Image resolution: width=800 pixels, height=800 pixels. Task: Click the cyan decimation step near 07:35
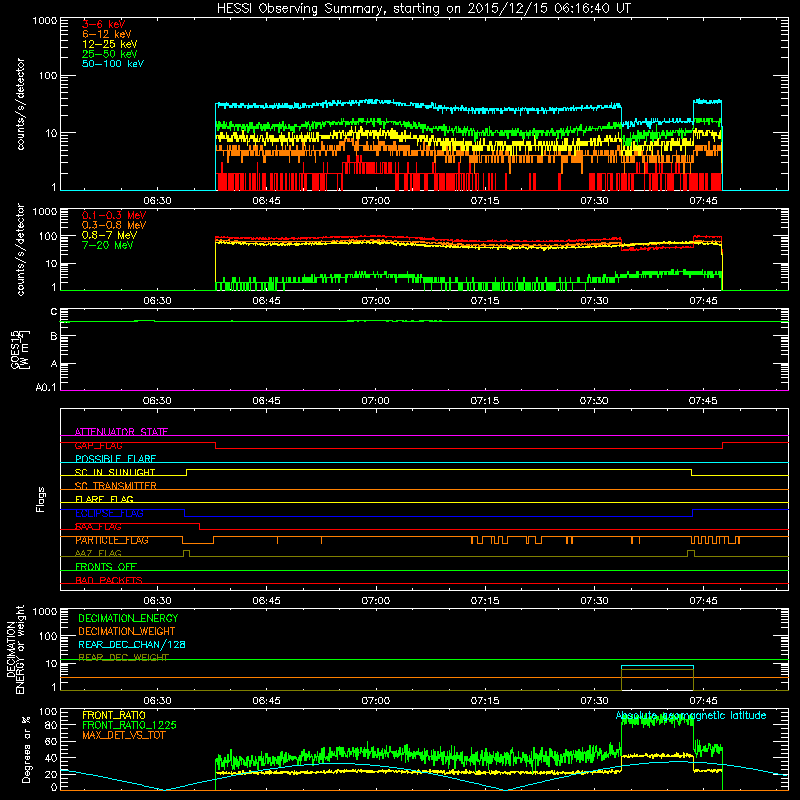tap(657, 666)
